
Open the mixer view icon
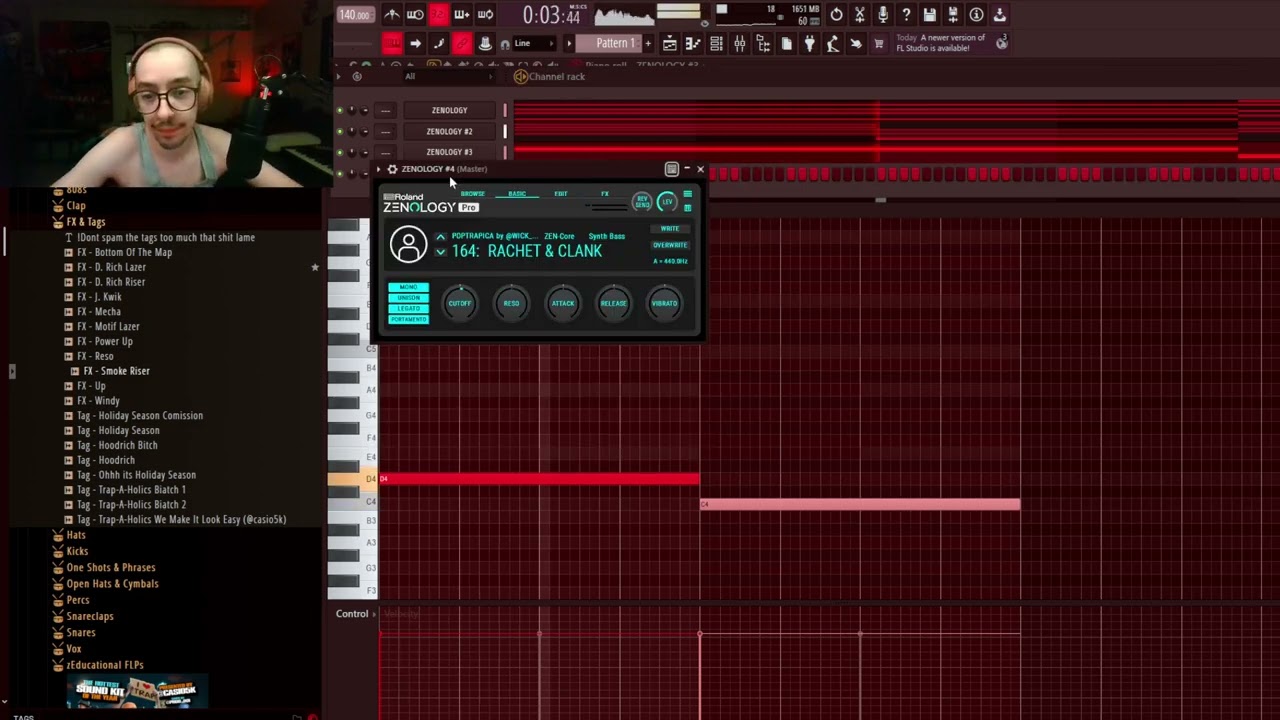pos(739,43)
